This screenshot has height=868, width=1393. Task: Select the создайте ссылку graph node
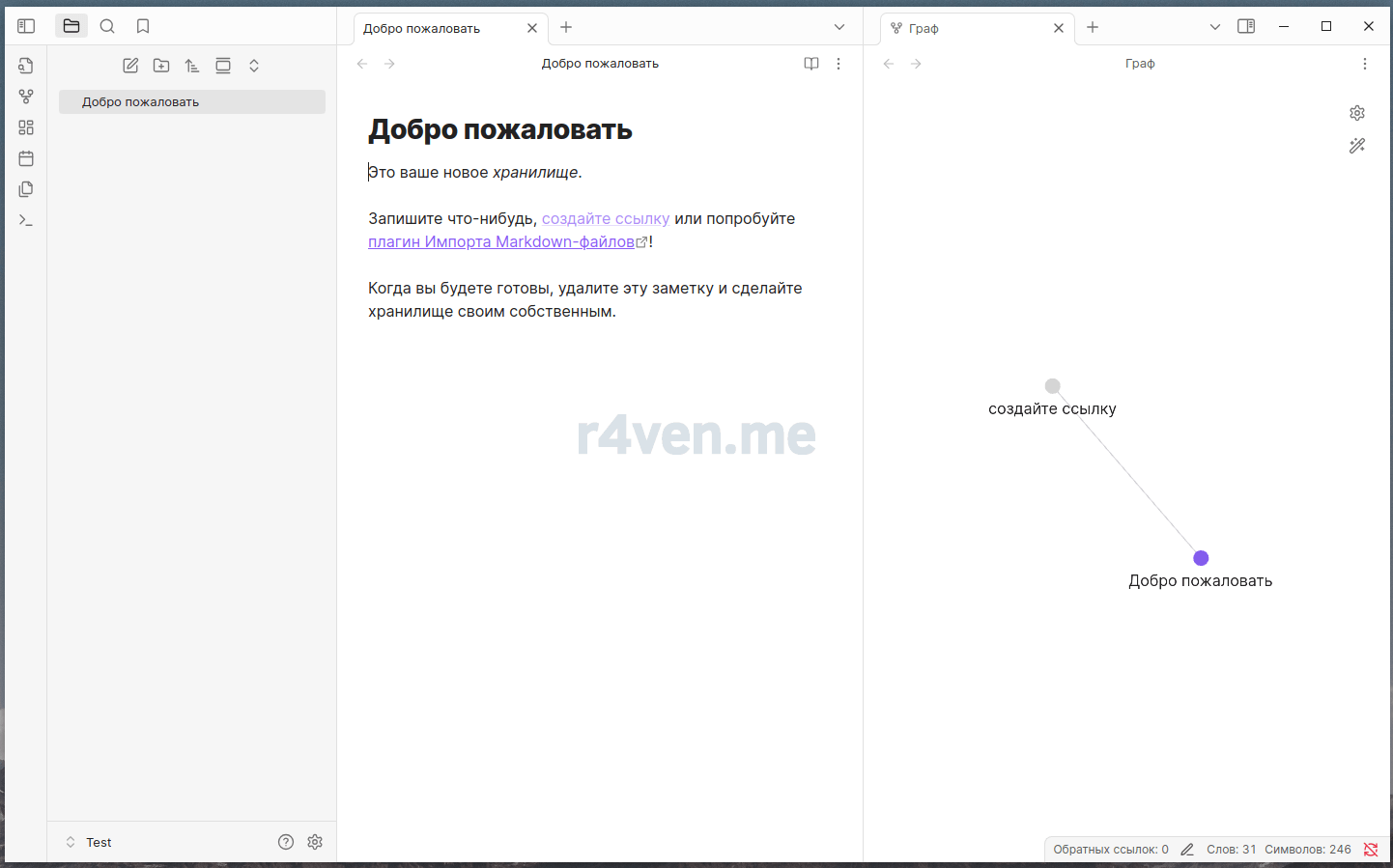1053,386
